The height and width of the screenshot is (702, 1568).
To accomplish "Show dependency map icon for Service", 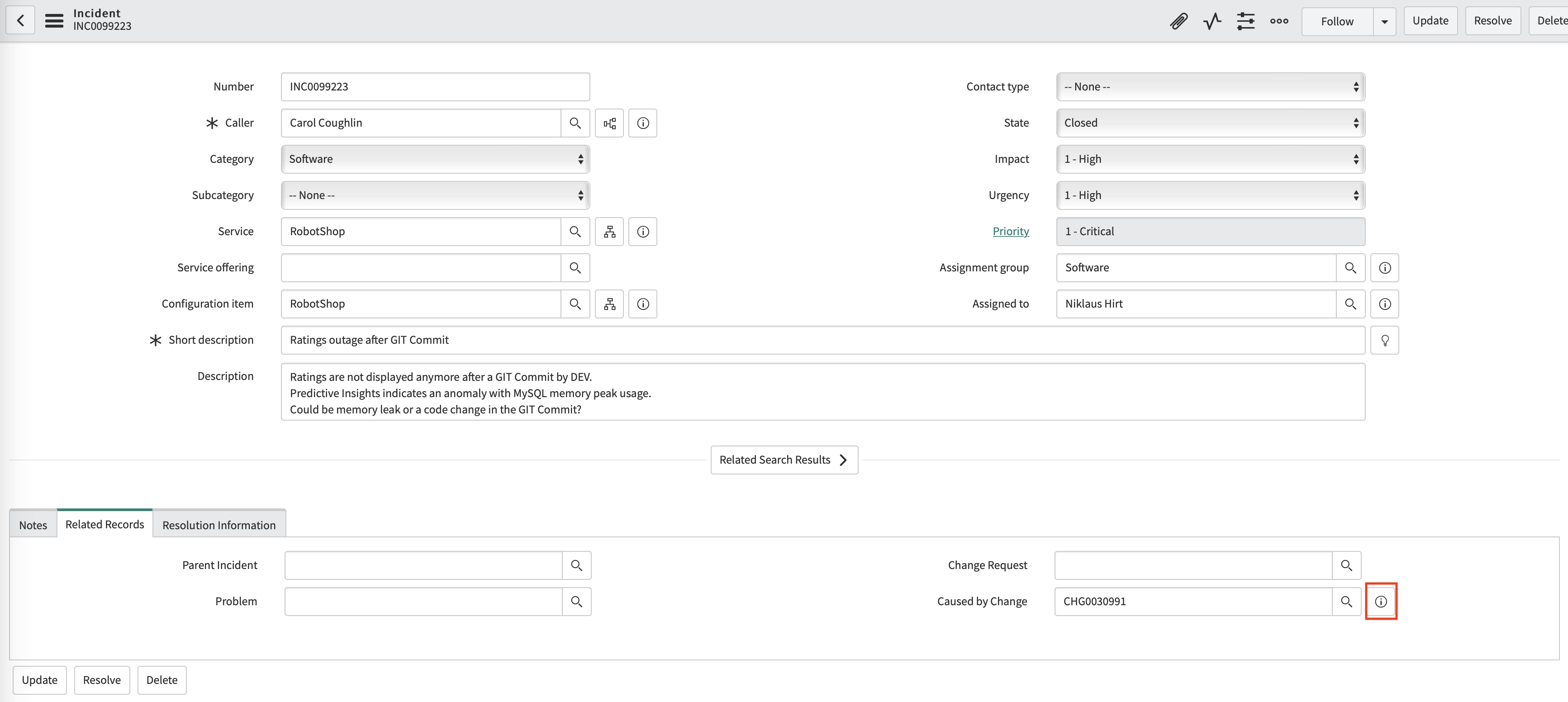I will tap(609, 232).
